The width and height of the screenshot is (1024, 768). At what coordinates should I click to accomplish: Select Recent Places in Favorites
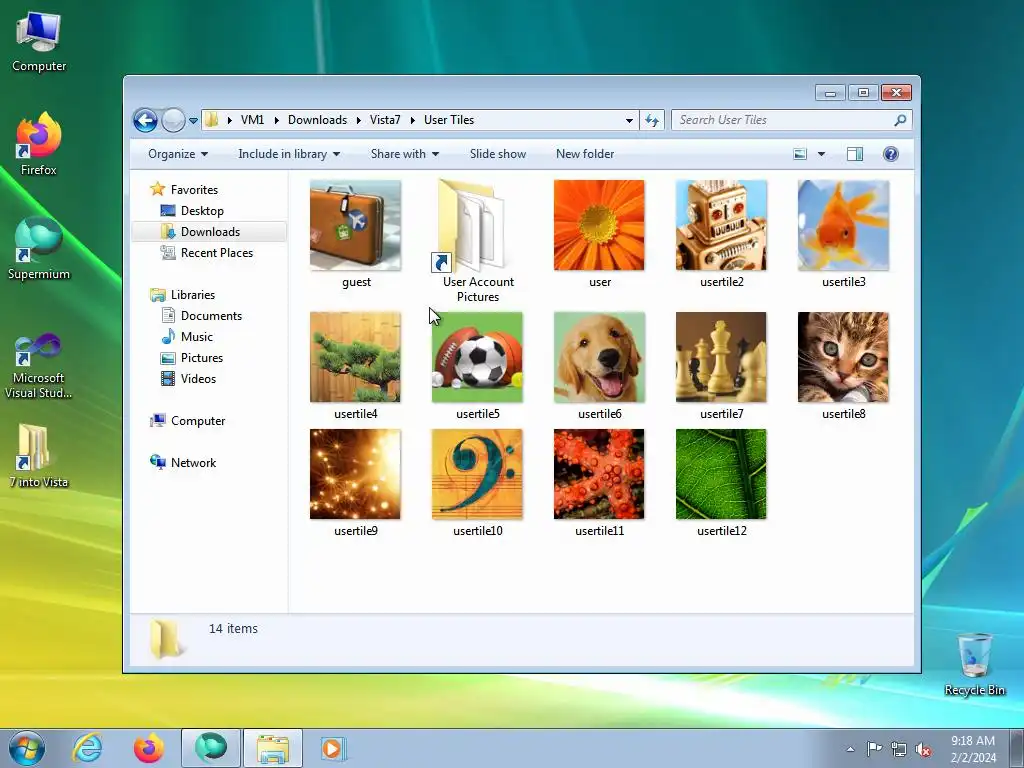coord(216,253)
